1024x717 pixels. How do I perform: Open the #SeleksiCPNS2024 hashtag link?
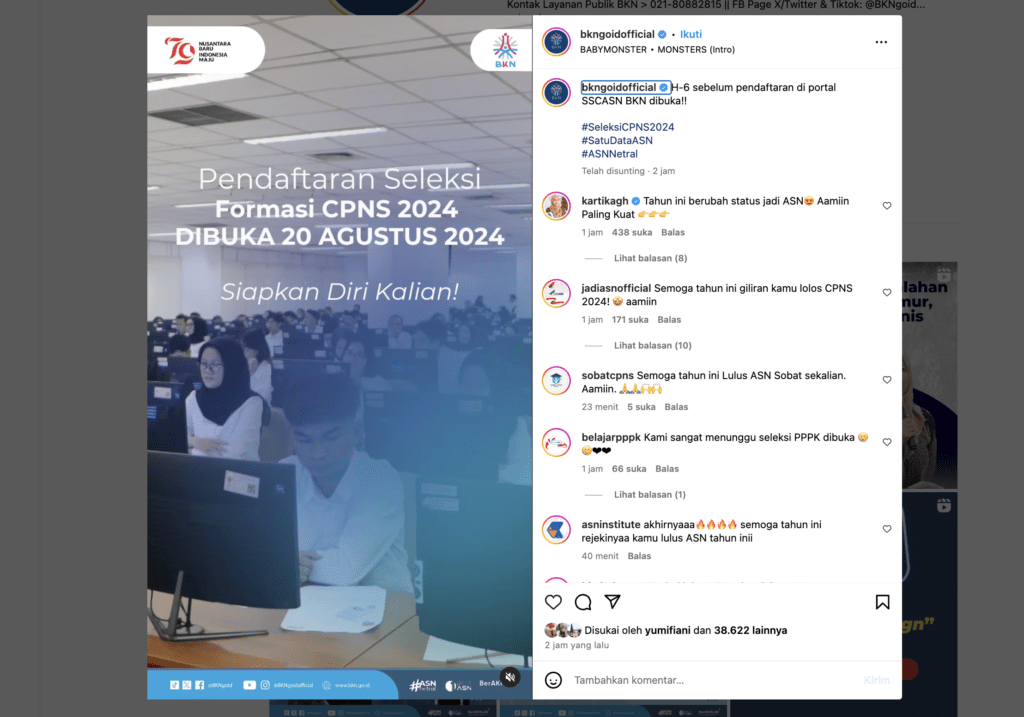click(x=626, y=125)
